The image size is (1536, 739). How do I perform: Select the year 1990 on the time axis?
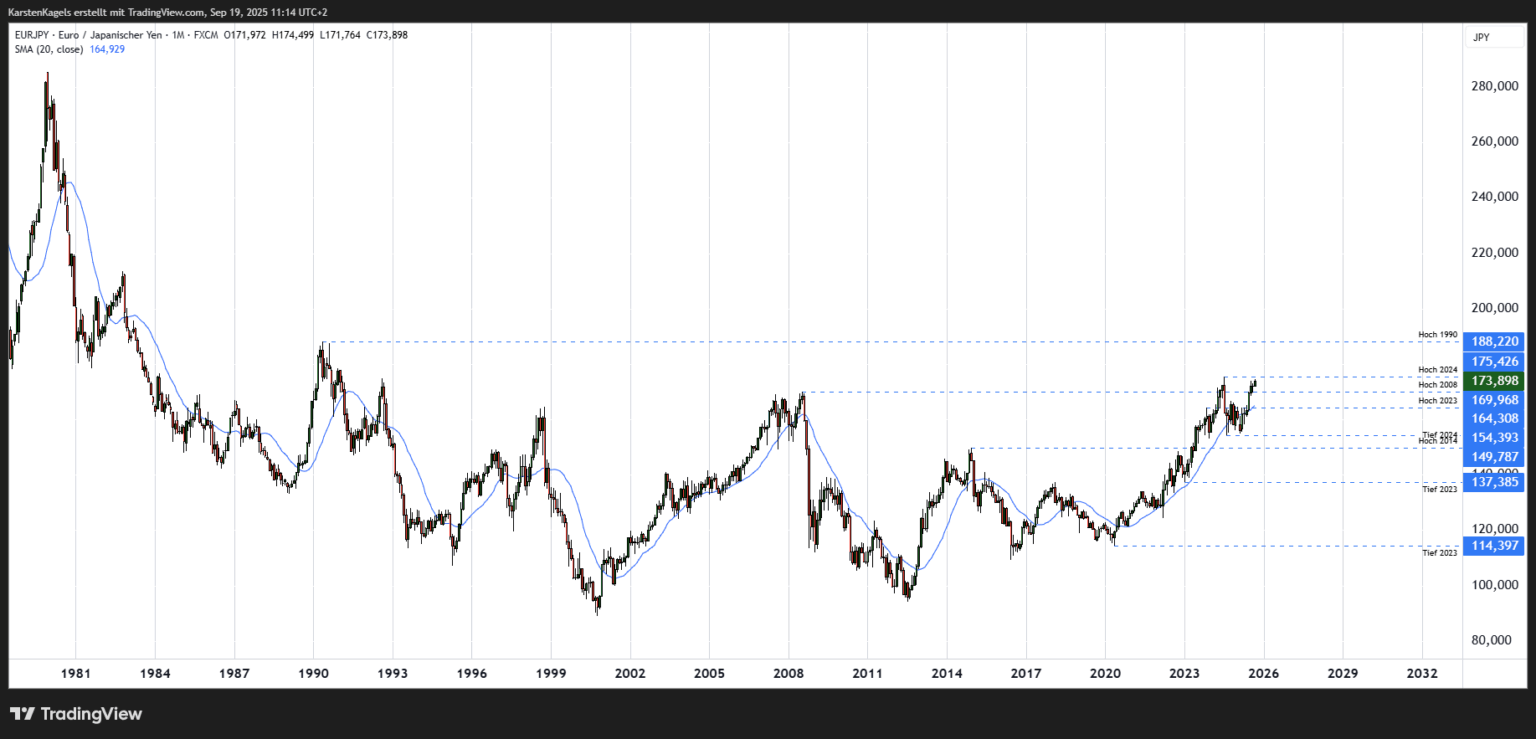click(312, 674)
